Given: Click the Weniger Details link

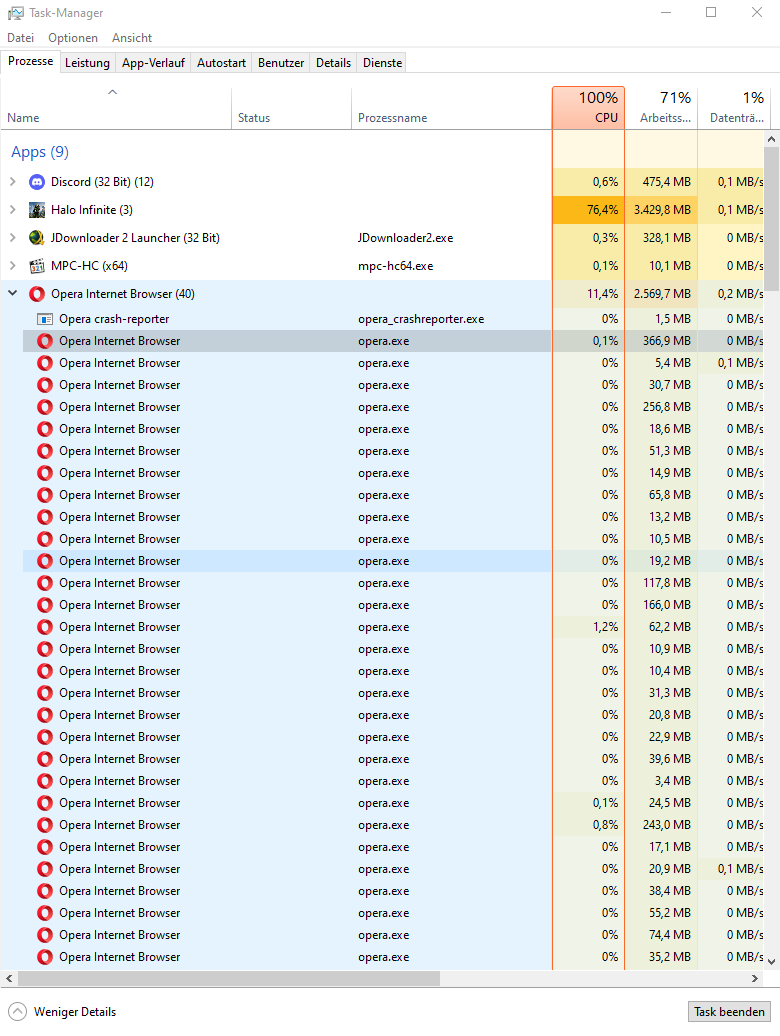Looking at the screenshot, I should pyautogui.click(x=75, y=1012).
